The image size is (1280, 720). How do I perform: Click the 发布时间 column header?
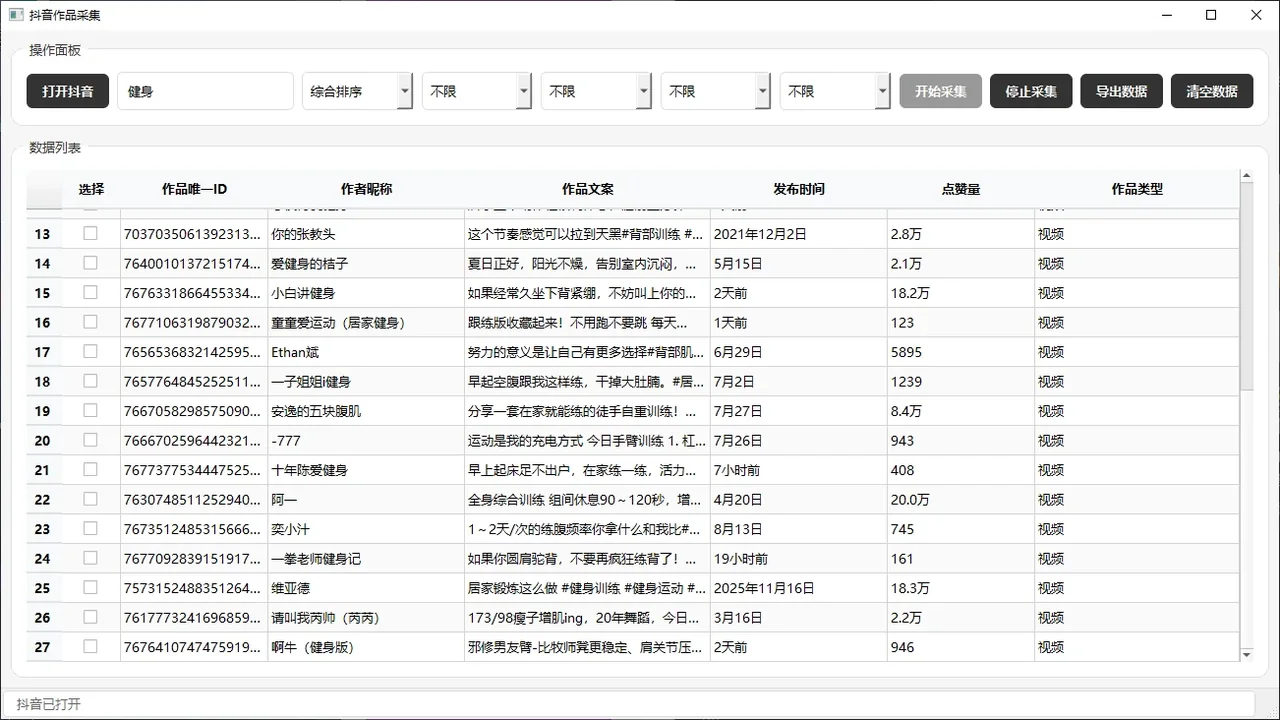(798, 189)
